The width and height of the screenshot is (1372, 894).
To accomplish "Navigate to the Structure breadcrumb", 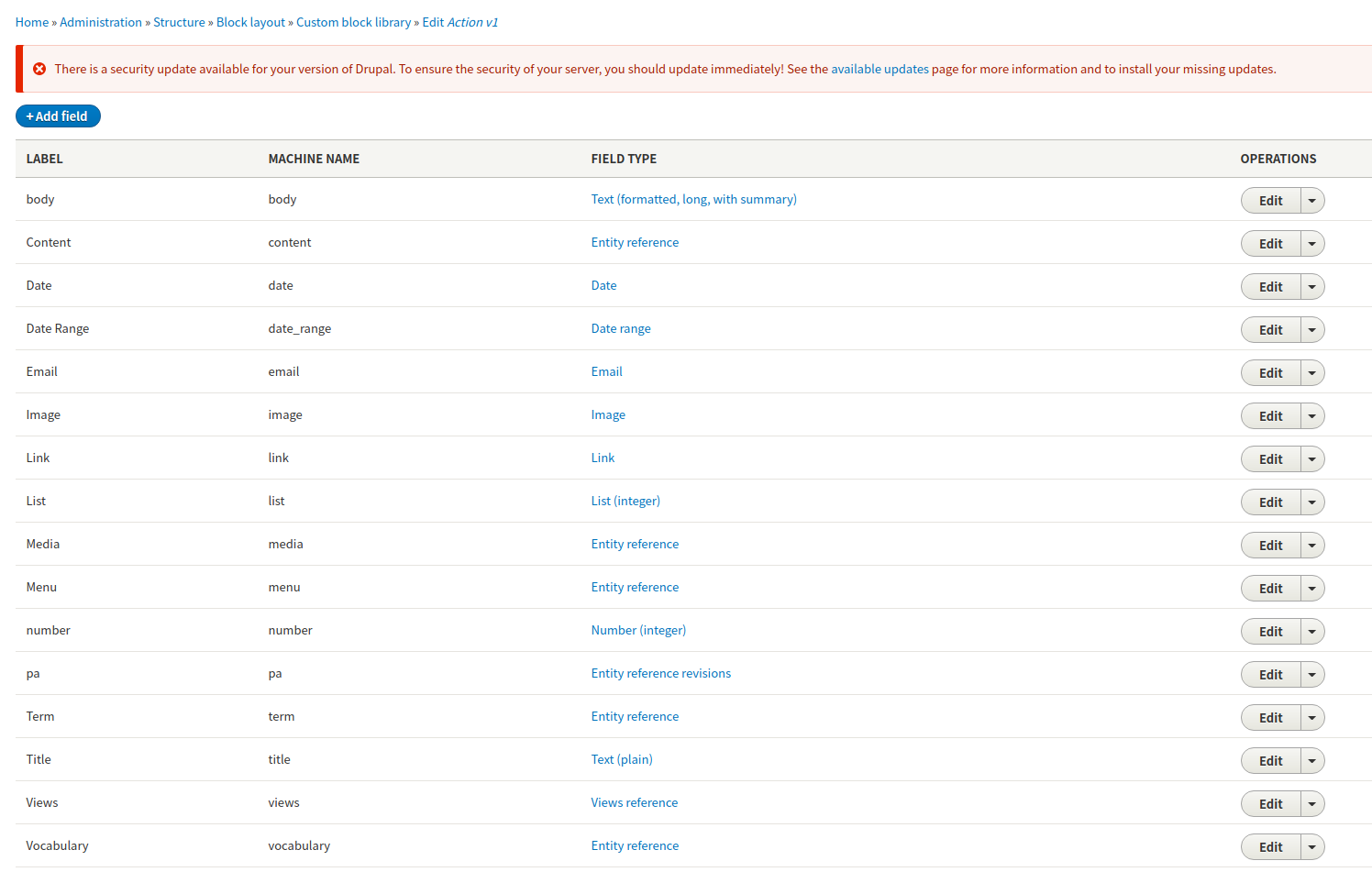I will click(x=179, y=22).
